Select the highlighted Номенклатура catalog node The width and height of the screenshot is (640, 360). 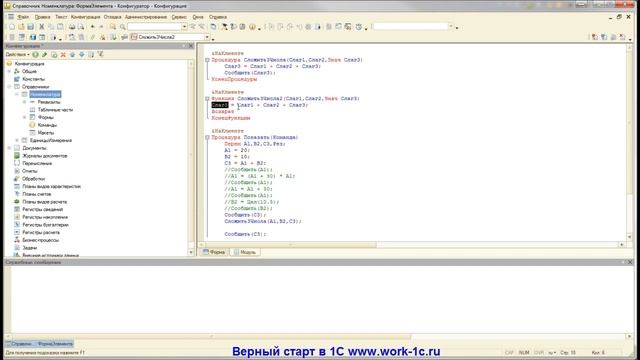click(45, 94)
